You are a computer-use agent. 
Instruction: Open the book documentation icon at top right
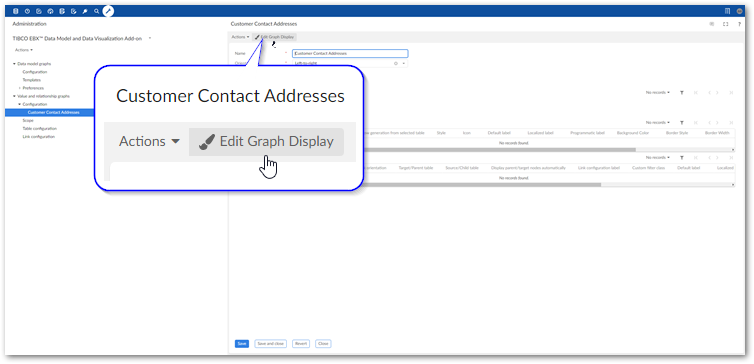[x=728, y=11]
